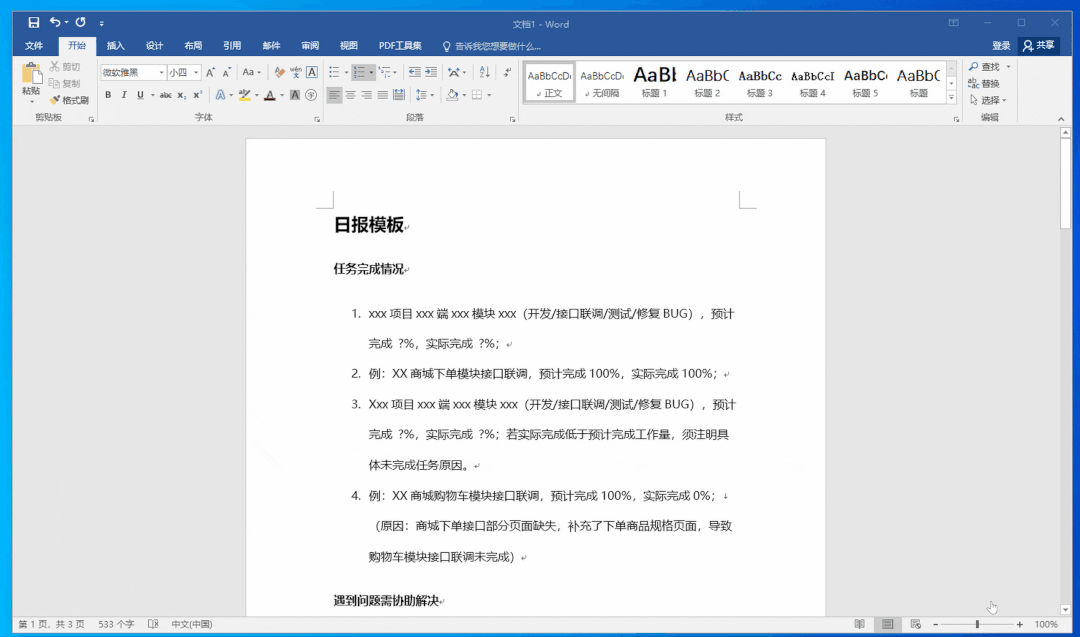This screenshot has height=637, width=1080.
Task: Switch to the PDF工具集 tab
Action: (x=400, y=45)
